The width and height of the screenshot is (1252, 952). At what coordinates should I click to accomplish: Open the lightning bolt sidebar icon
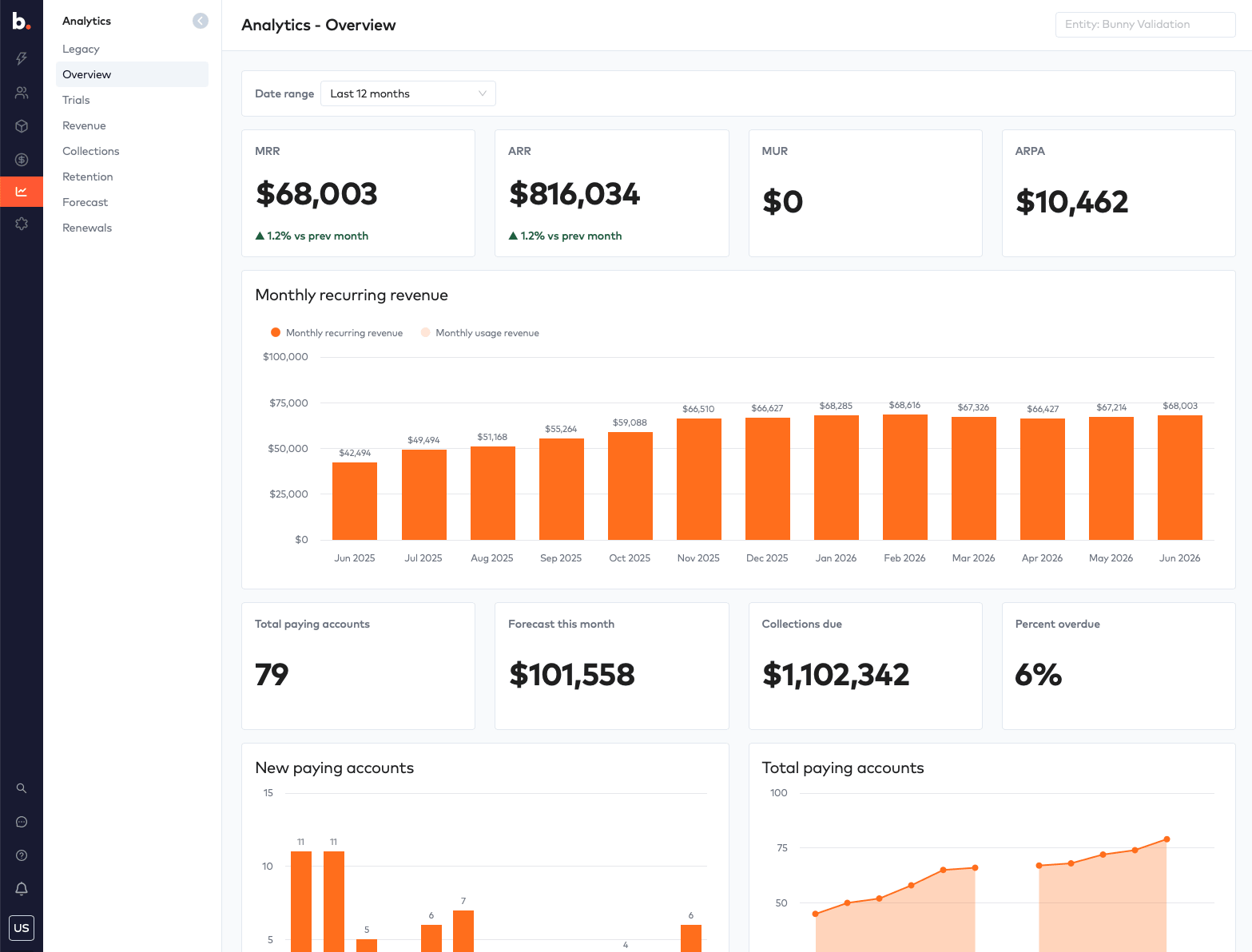22,58
